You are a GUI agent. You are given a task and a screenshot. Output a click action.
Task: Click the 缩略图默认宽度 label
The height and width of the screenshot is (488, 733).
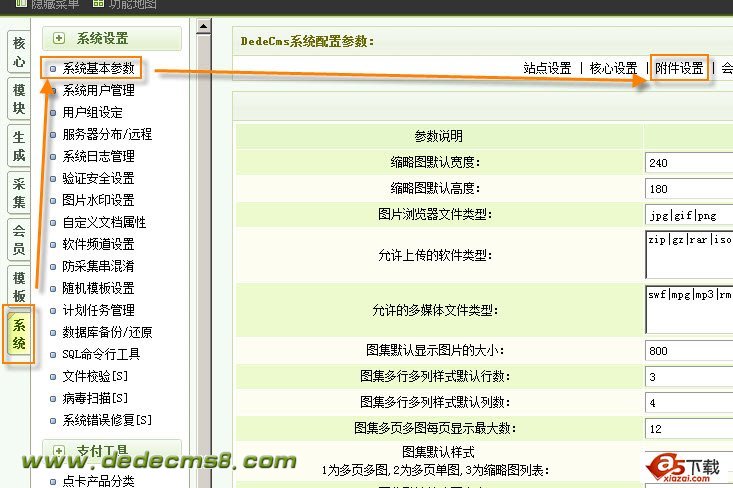(435, 162)
